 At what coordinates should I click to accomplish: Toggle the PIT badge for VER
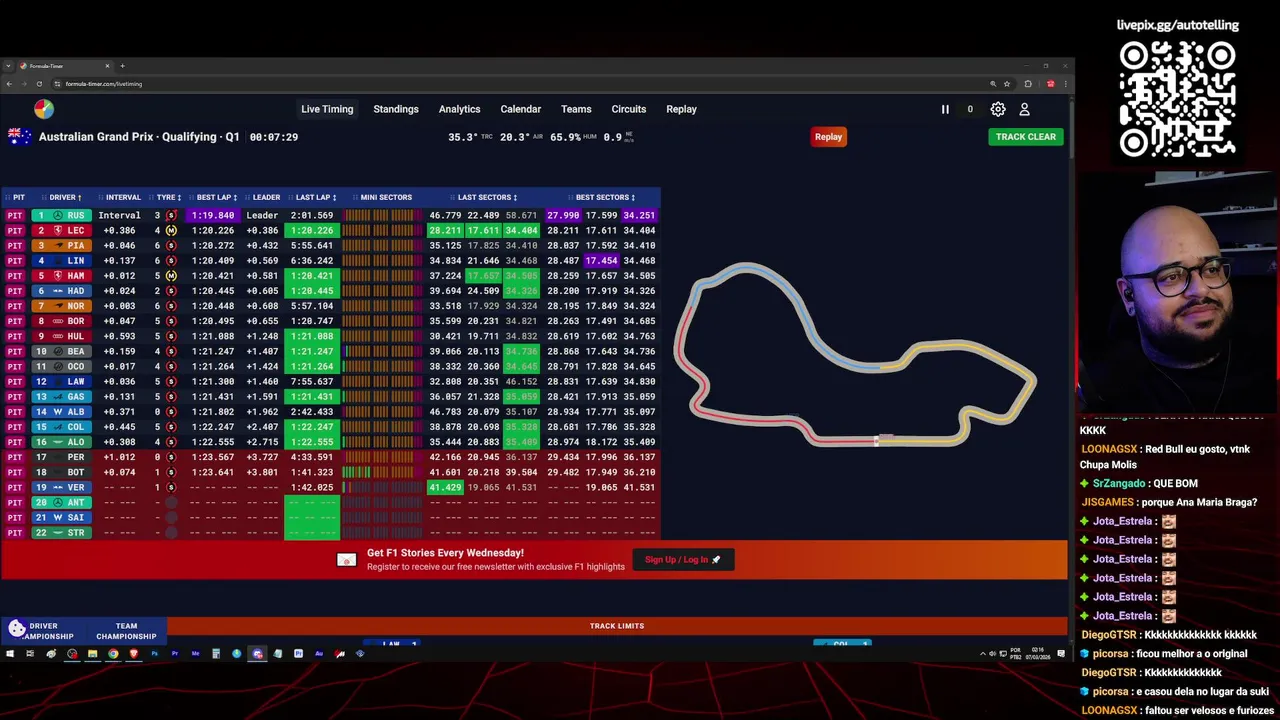15,487
